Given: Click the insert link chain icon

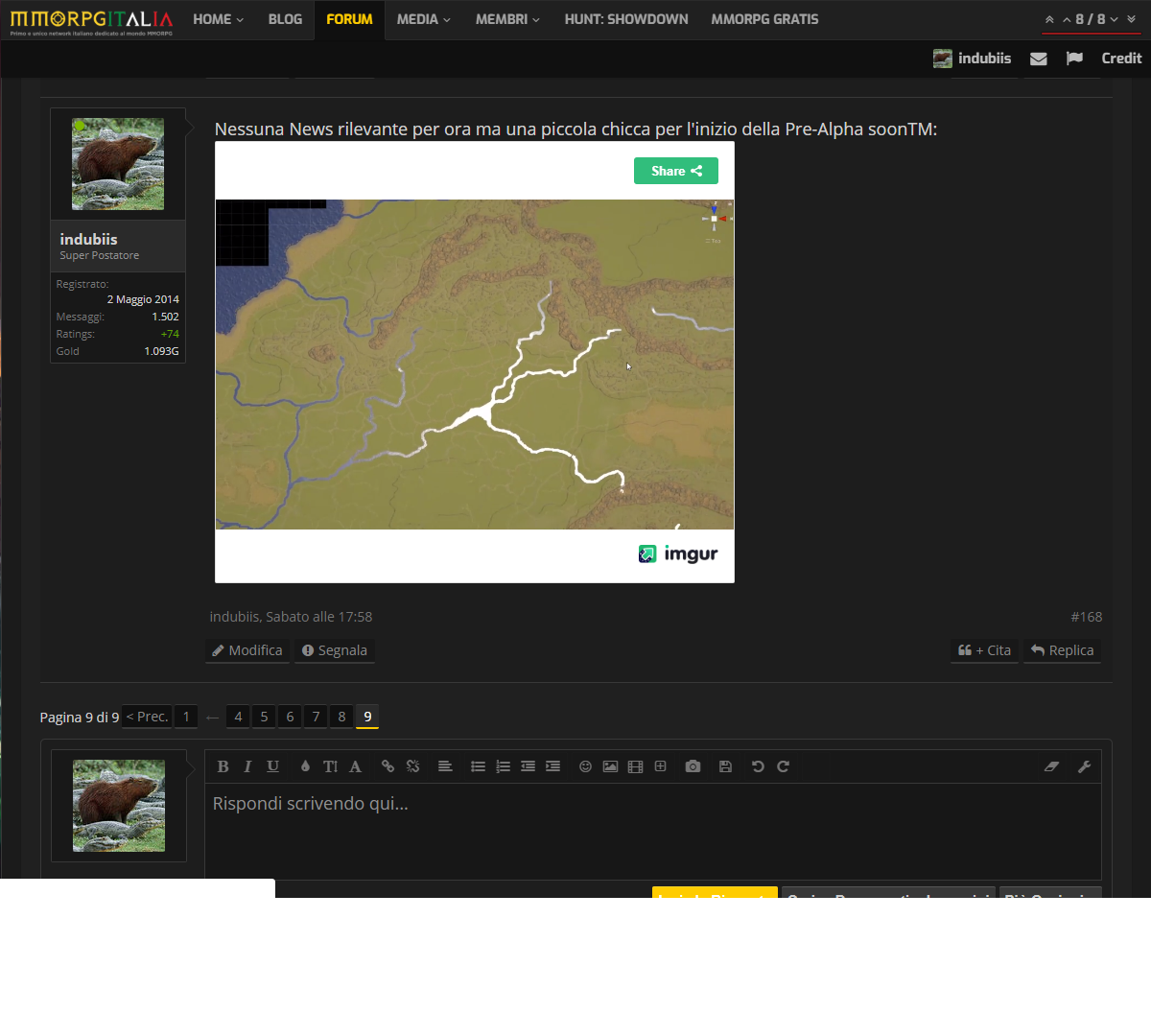Looking at the screenshot, I should point(388,766).
